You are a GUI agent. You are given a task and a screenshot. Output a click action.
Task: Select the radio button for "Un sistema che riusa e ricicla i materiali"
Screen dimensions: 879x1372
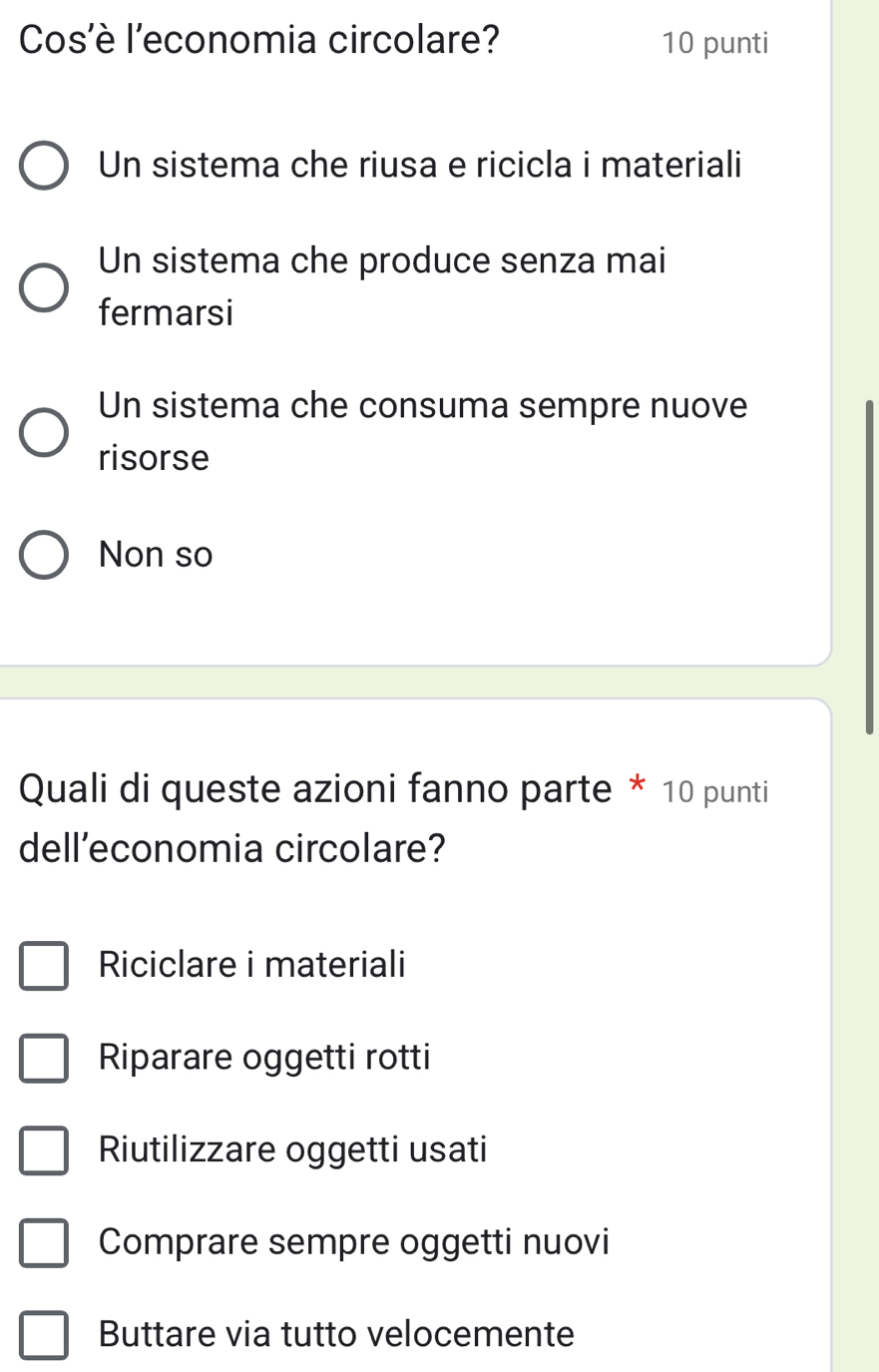(44, 166)
